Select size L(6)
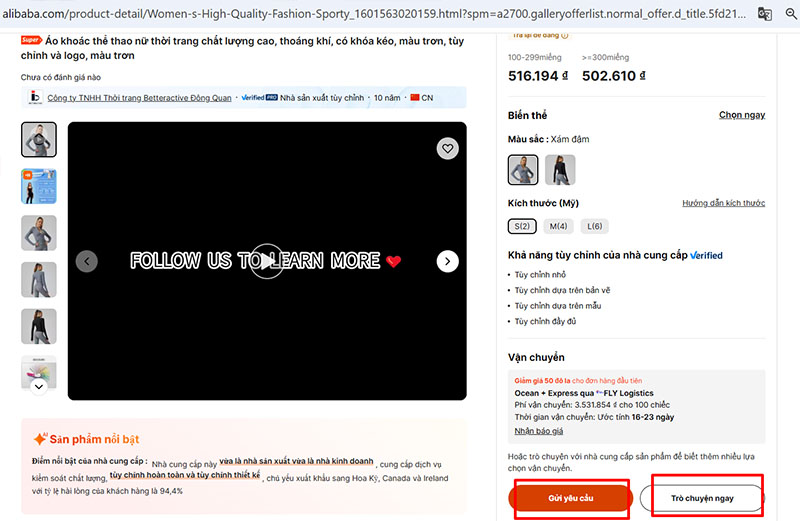Image resolution: width=800 pixels, height=521 pixels. tap(593, 226)
